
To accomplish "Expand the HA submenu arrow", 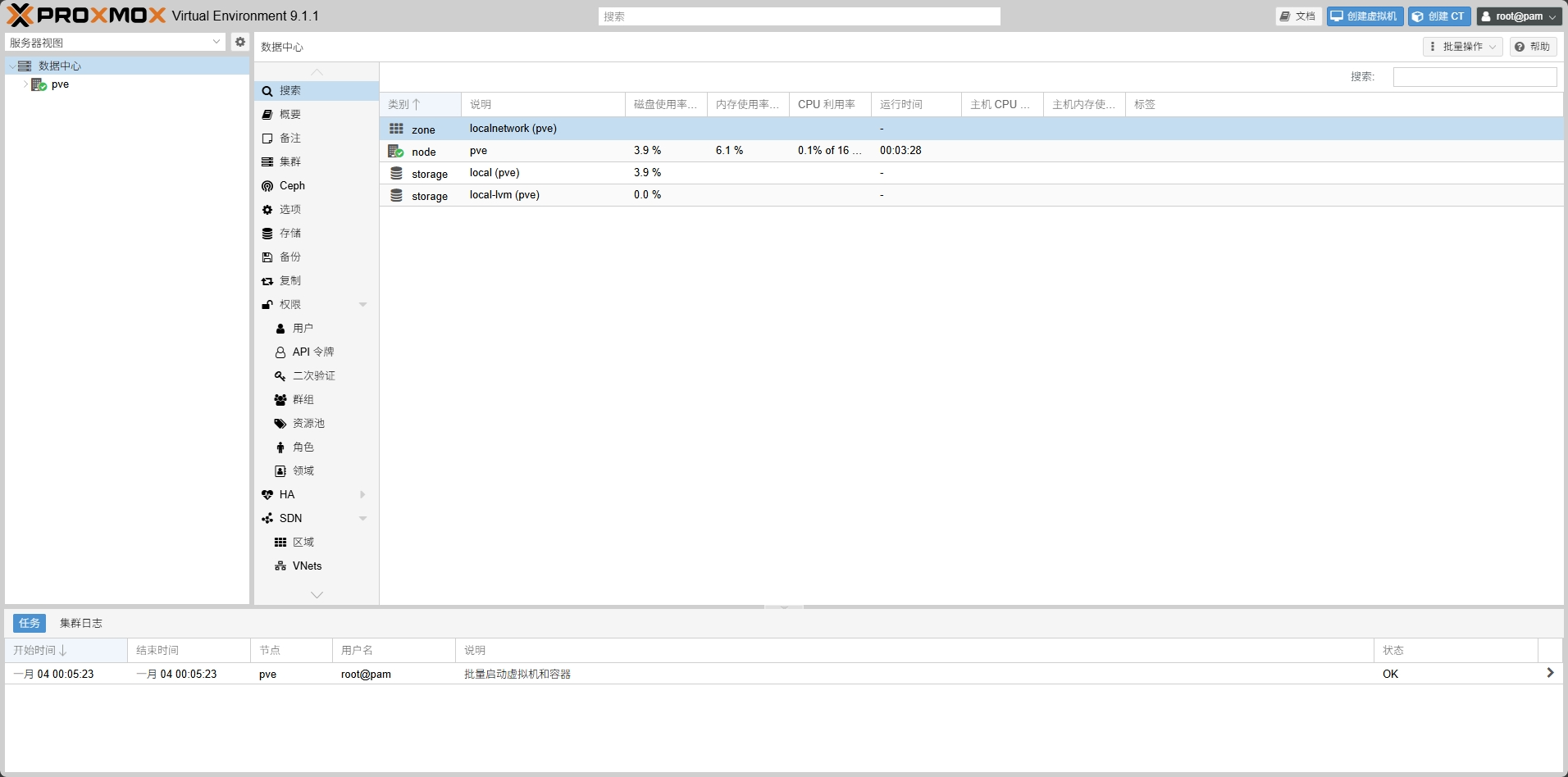I will [x=362, y=495].
